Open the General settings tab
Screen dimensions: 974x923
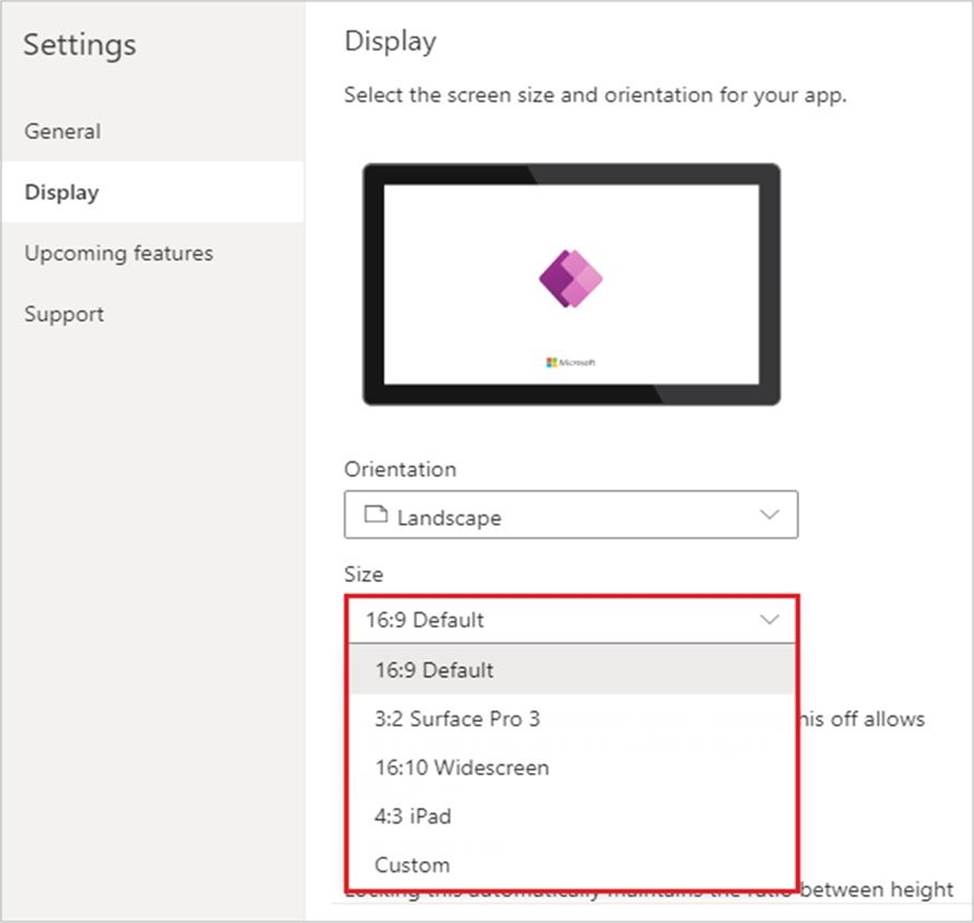(x=63, y=131)
